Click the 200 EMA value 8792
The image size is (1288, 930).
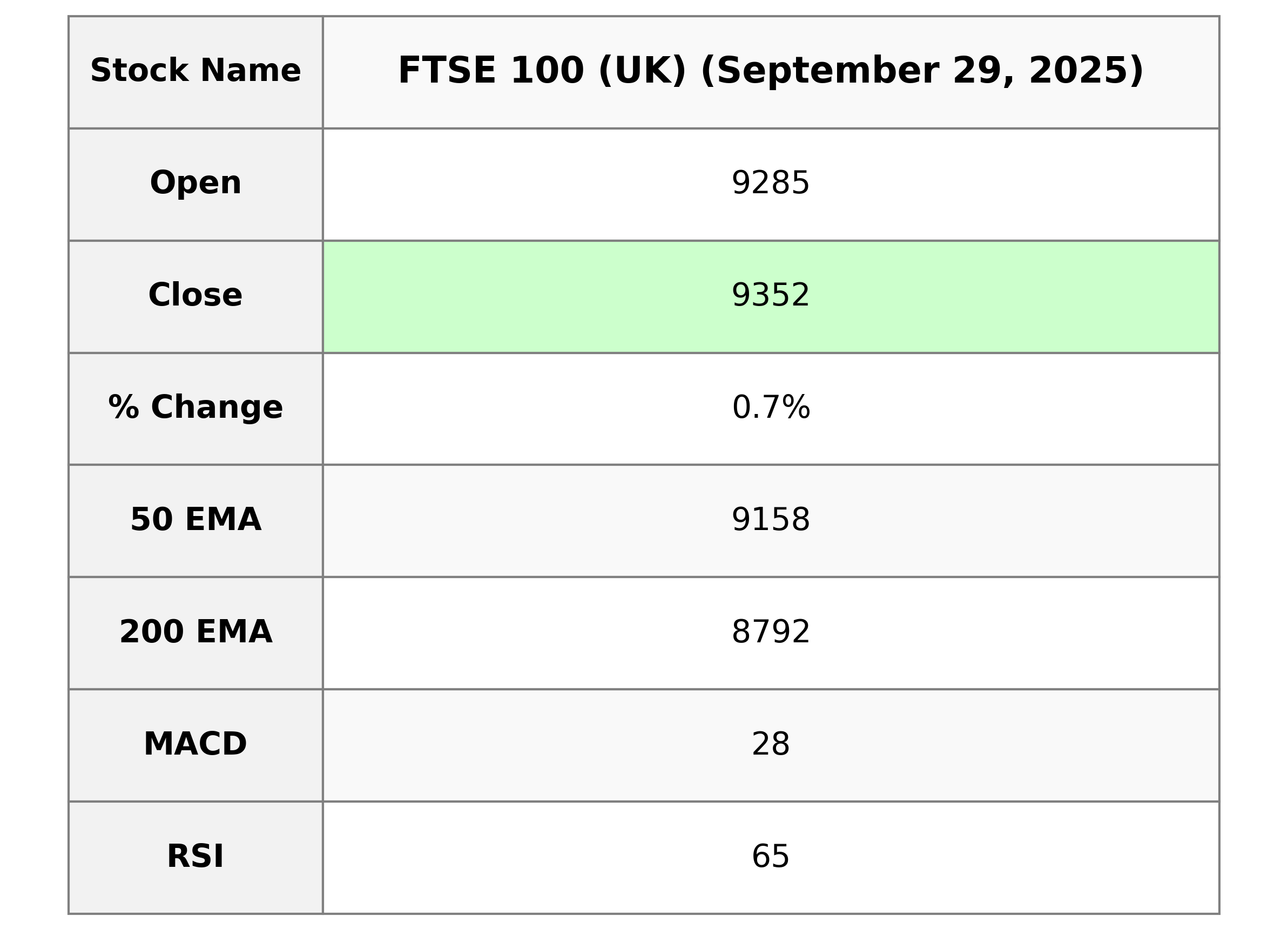pyautogui.click(x=770, y=632)
